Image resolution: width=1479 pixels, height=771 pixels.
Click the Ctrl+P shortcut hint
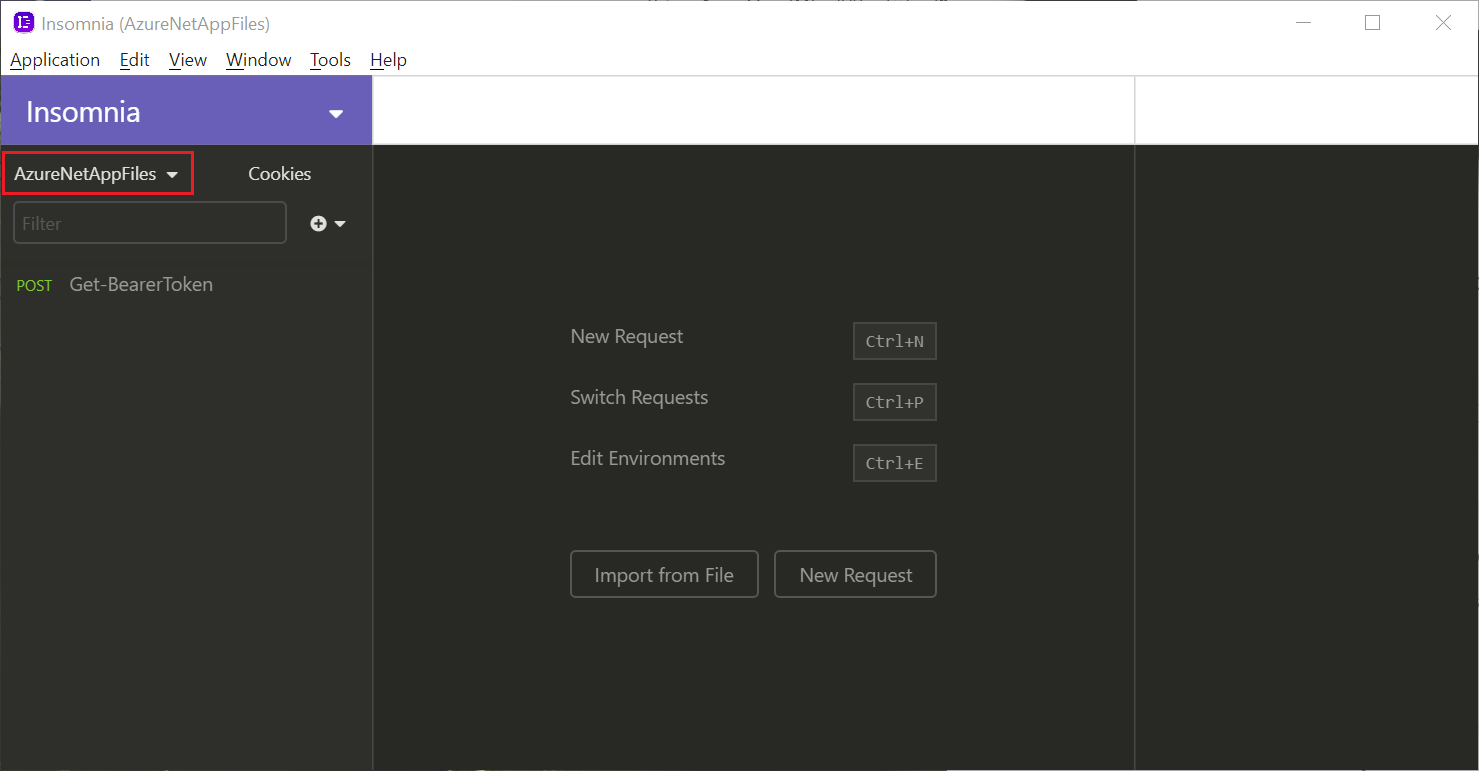click(x=895, y=402)
